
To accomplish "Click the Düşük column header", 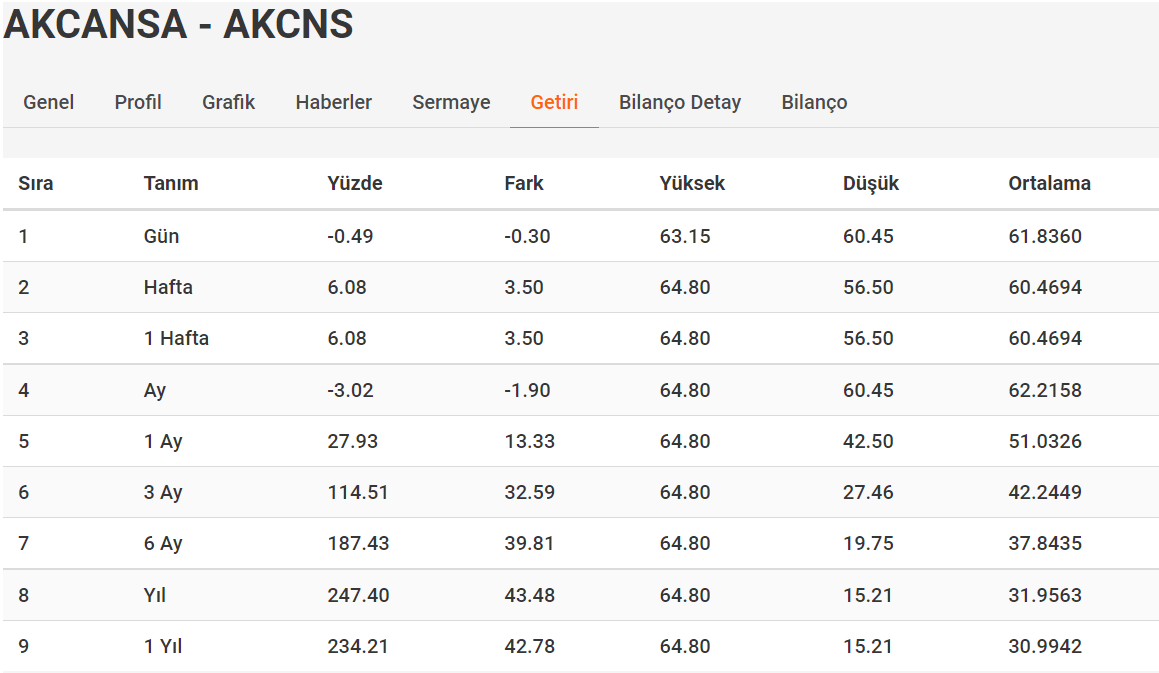I will (870, 183).
